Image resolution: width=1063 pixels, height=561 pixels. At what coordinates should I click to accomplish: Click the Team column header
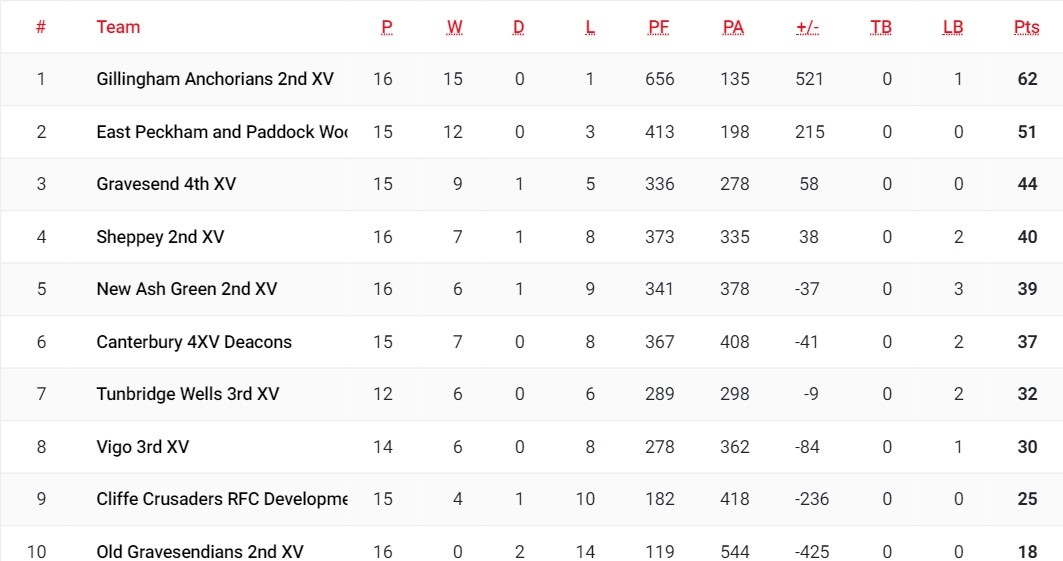point(118,27)
